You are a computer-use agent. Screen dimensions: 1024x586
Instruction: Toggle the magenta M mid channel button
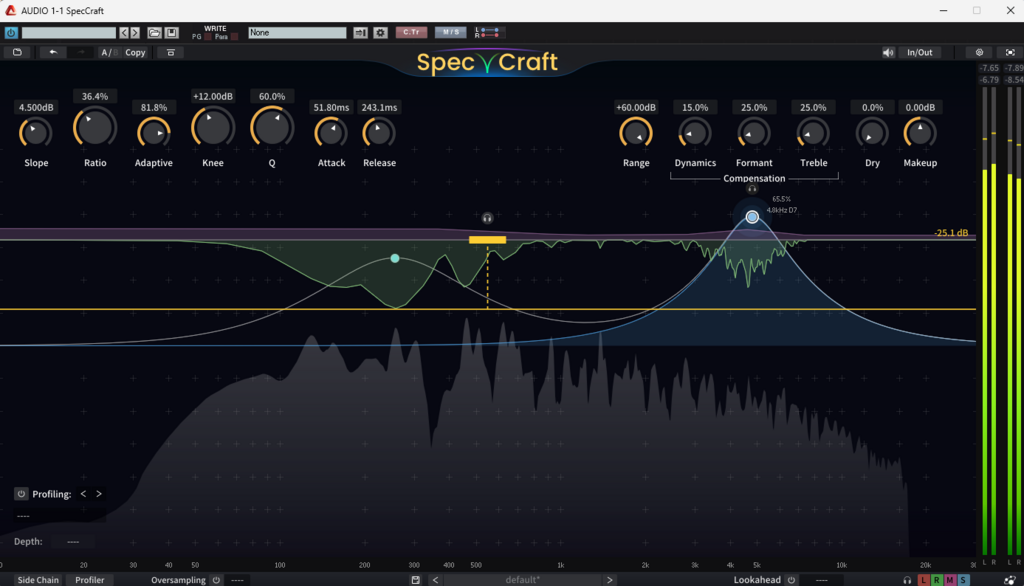coord(950,579)
